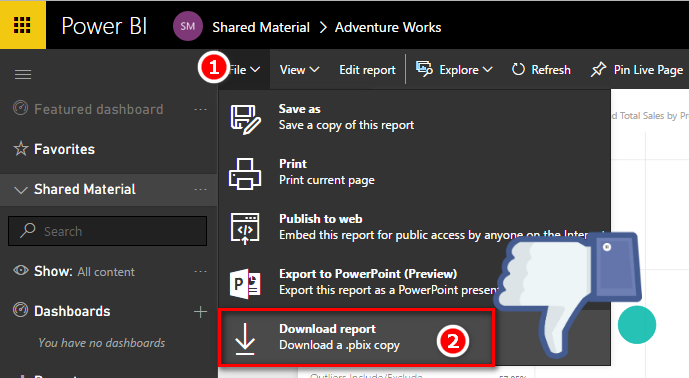Viewport: 689px width, 378px height.
Task: Open Featured dashboard more options ellipsis
Action: click(200, 109)
